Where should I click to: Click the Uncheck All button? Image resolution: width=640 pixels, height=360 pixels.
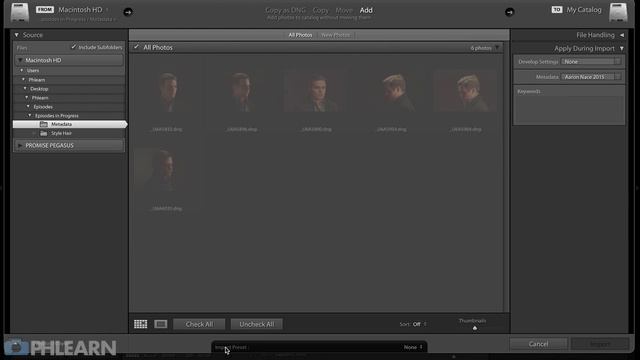[x=257, y=324]
